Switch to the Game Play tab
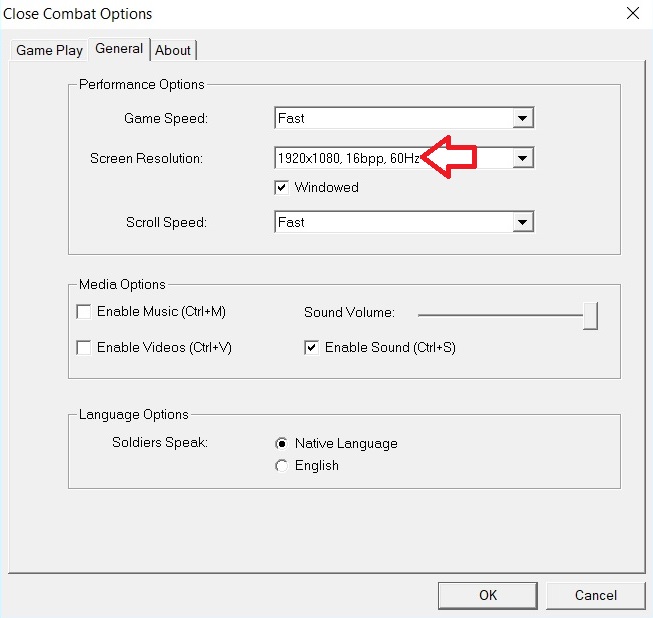653x618 pixels. [49, 50]
